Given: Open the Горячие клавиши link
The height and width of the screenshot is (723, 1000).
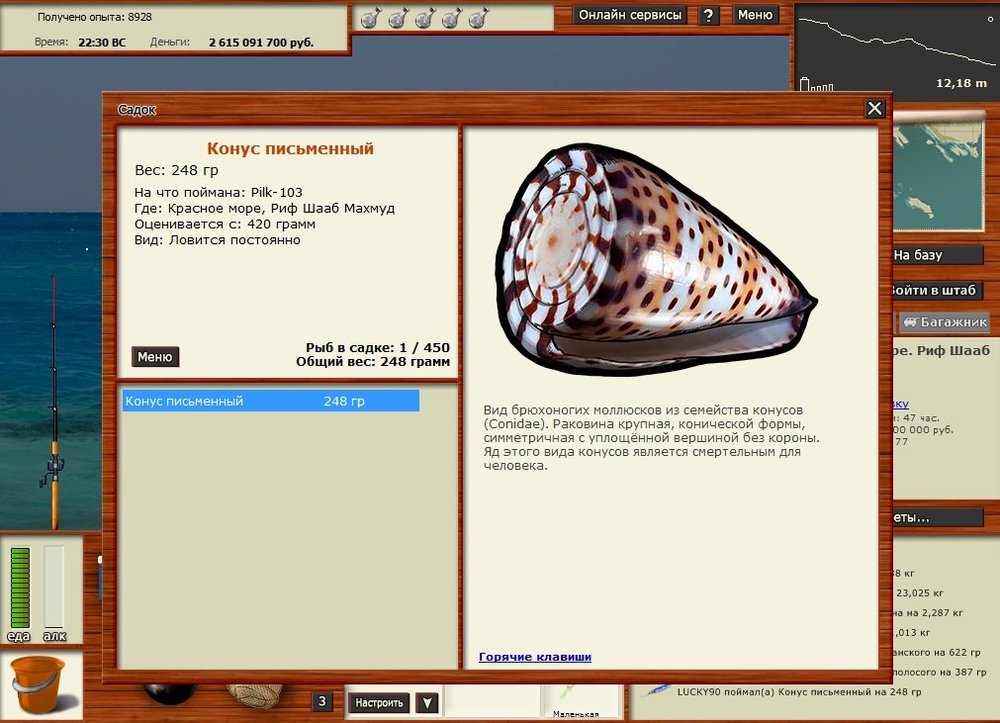Looking at the screenshot, I should (535, 657).
